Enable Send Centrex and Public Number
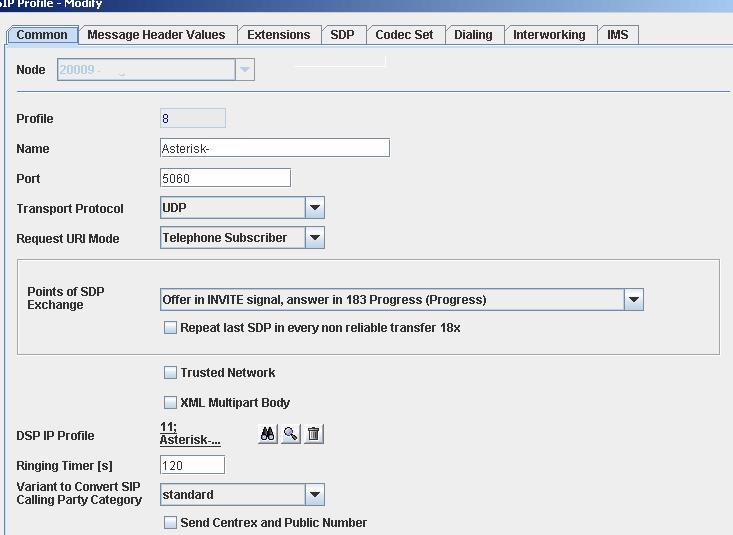The width and height of the screenshot is (733, 535). click(x=170, y=522)
